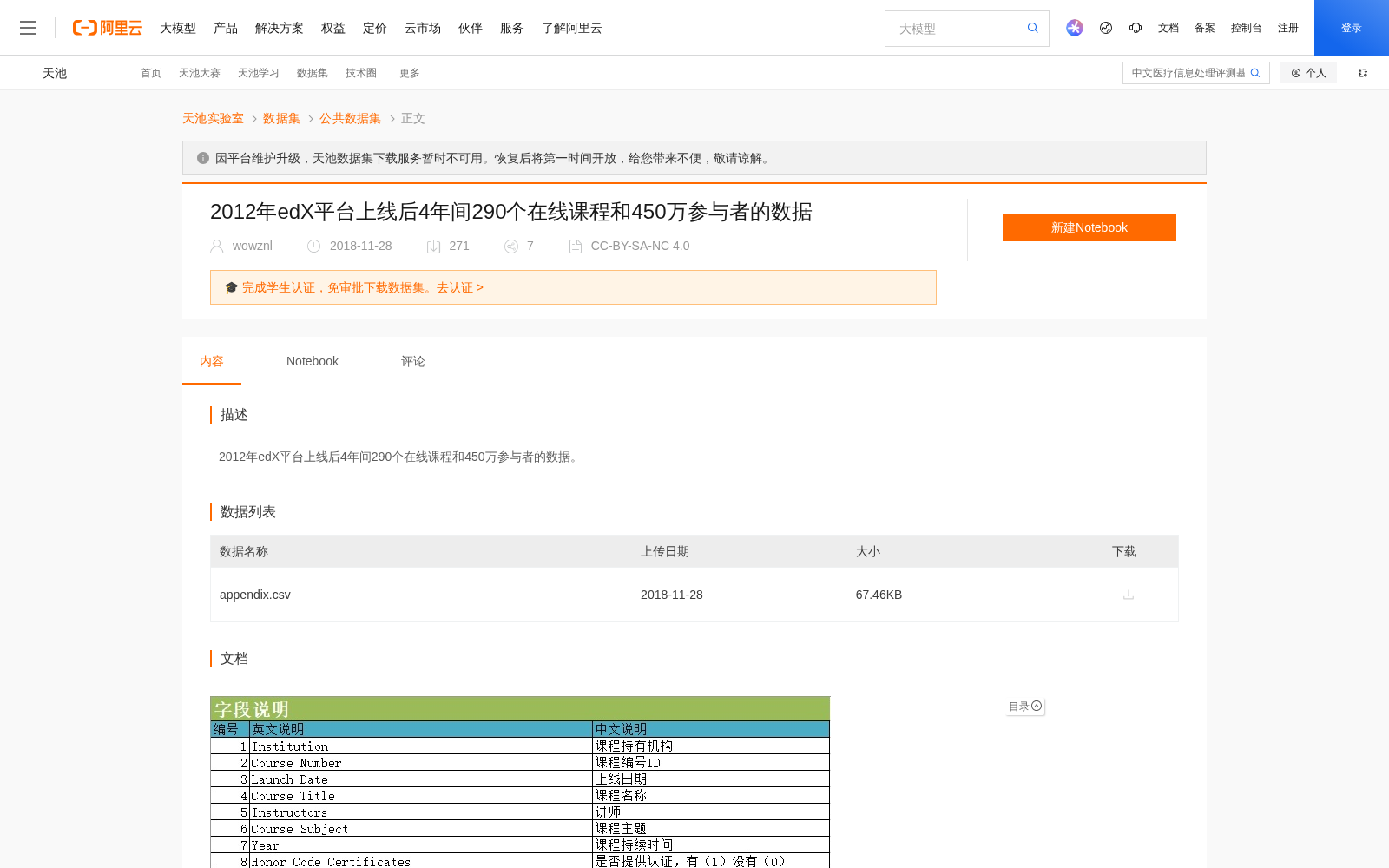Click the Course Subject field row
The image size is (1389, 868).
tap(520, 829)
